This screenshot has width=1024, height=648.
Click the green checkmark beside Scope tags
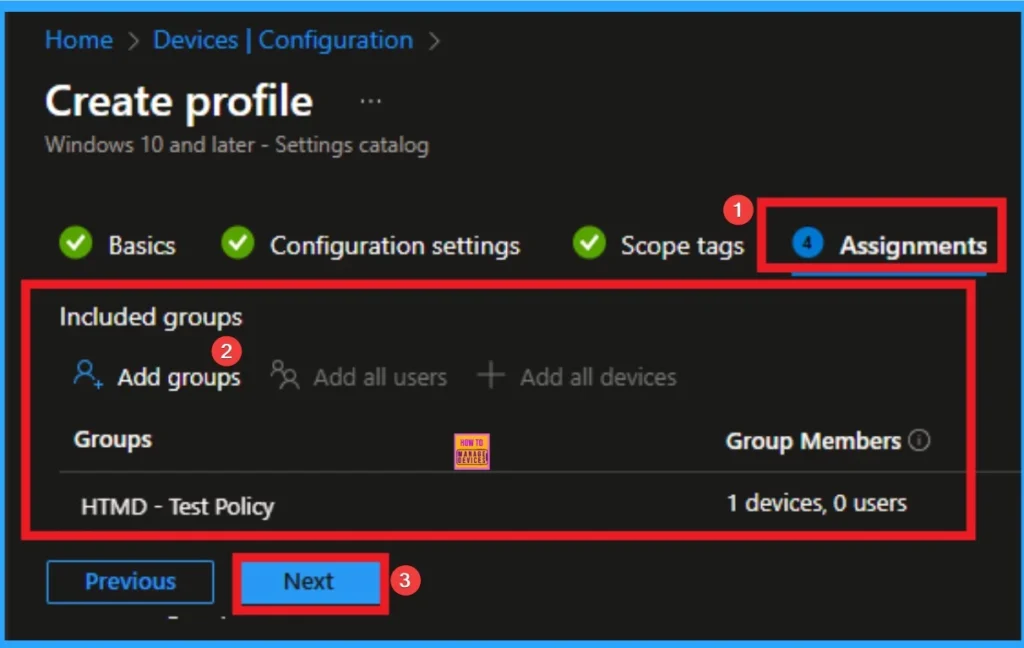pyautogui.click(x=588, y=243)
